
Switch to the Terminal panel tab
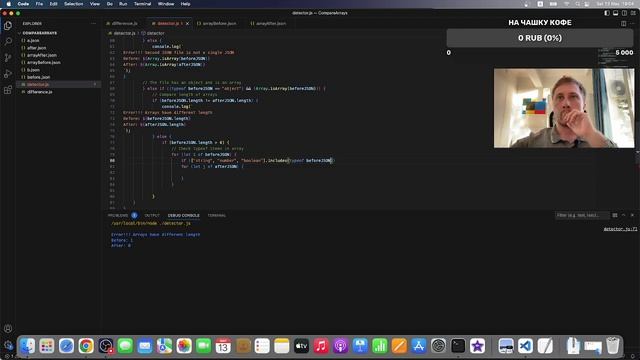(x=216, y=215)
